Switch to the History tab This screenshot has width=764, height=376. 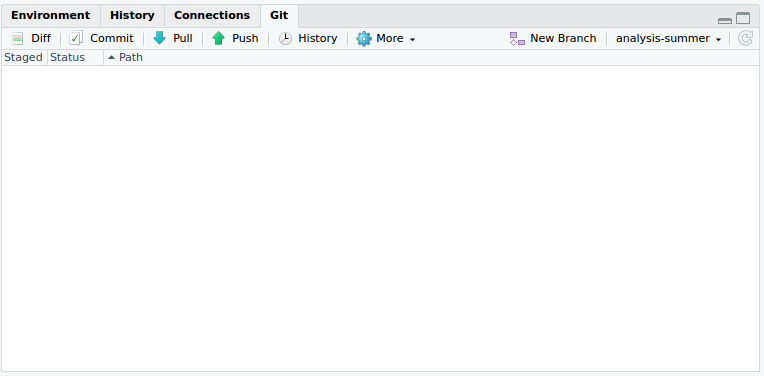tap(132, 16)
